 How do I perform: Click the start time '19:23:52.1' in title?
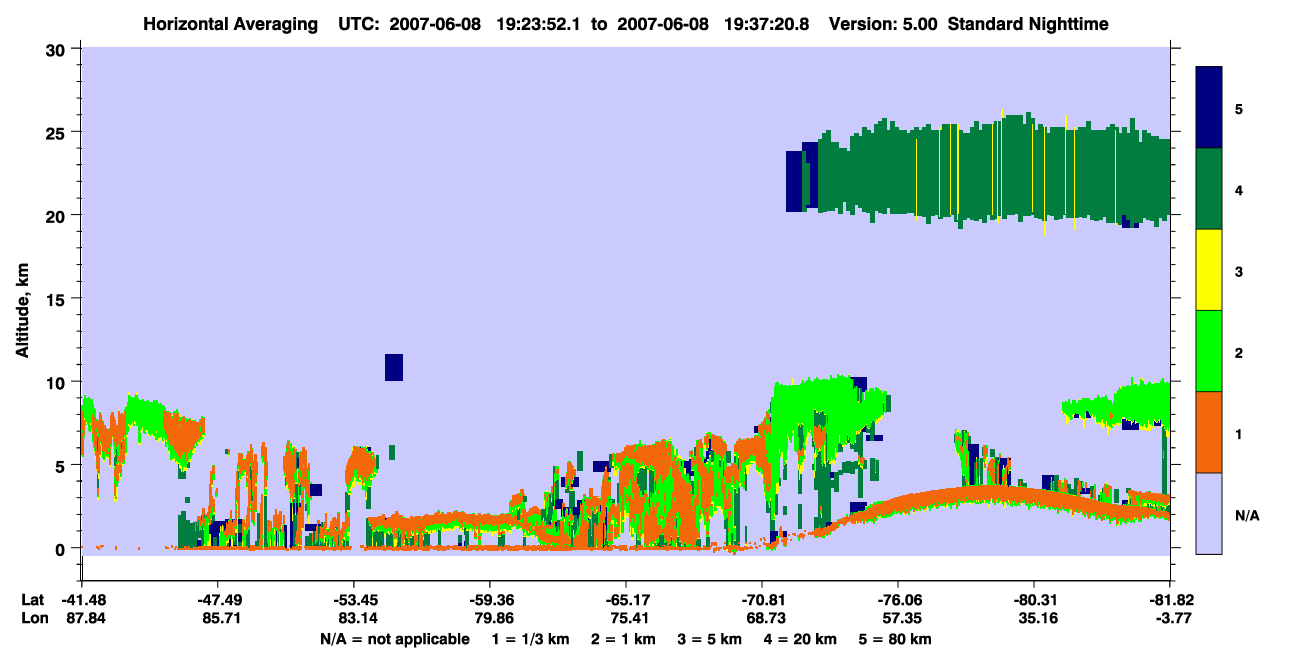coord(540,23)
